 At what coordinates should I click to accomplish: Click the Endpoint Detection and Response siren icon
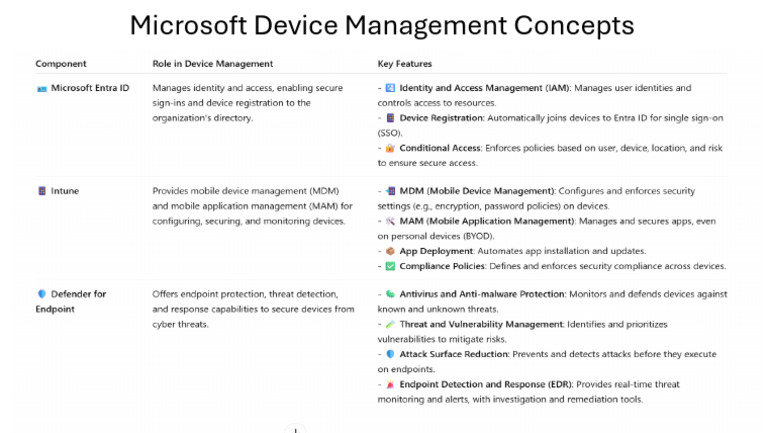pyautogui.click(x=390, y=385)
